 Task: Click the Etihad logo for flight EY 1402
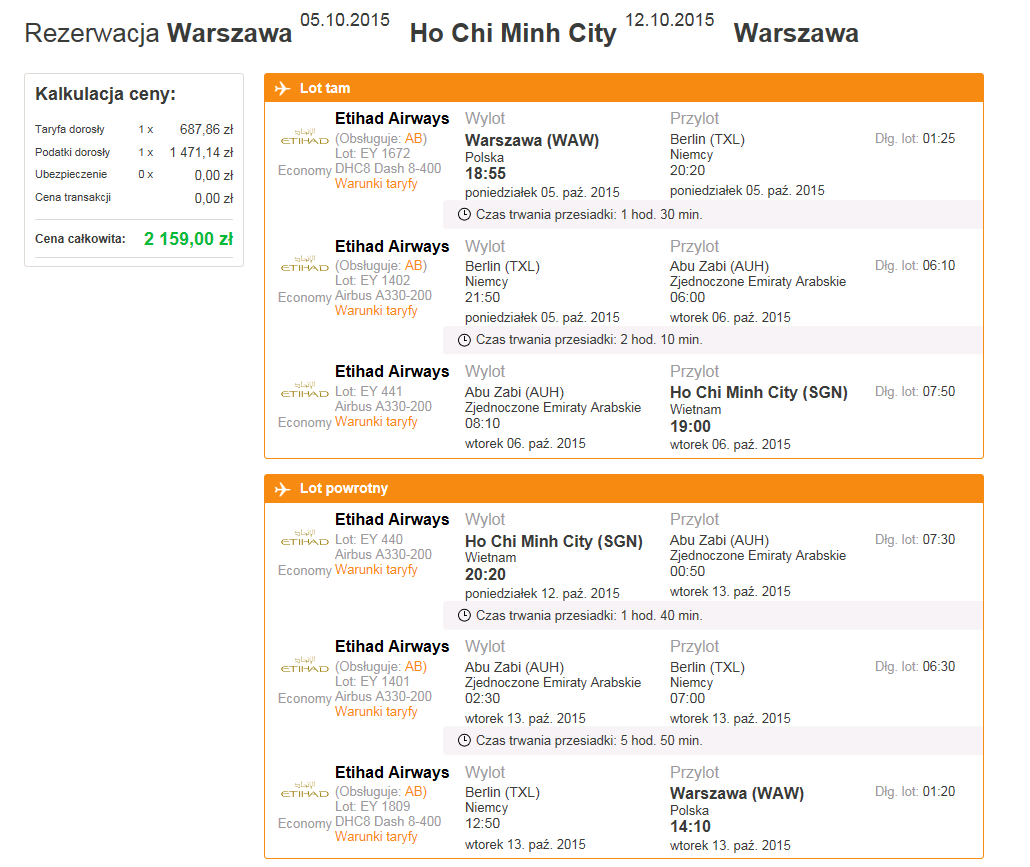click(x=305, y=263)
